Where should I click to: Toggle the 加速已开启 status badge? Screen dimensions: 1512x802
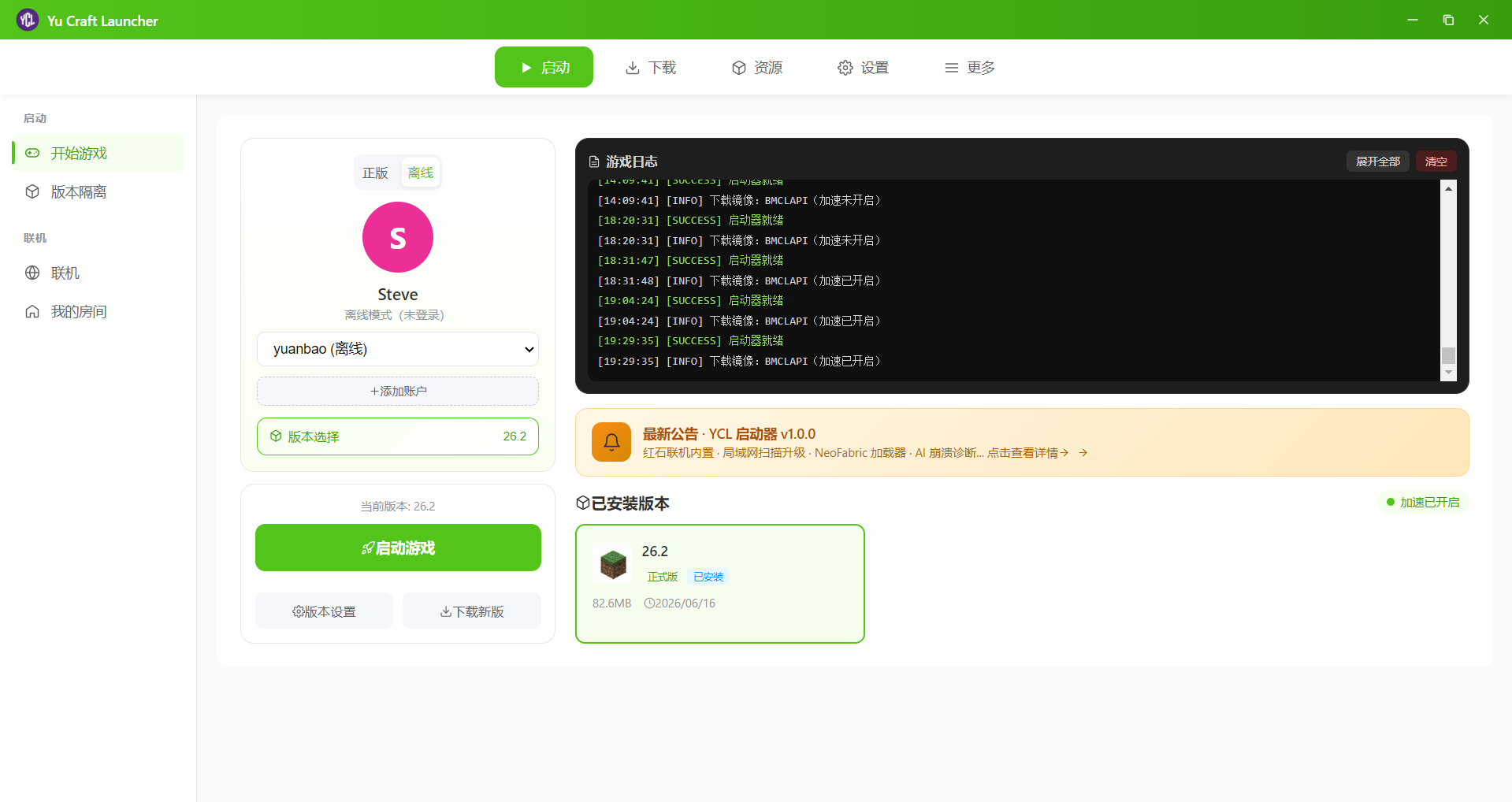[x=1423, y=502]
